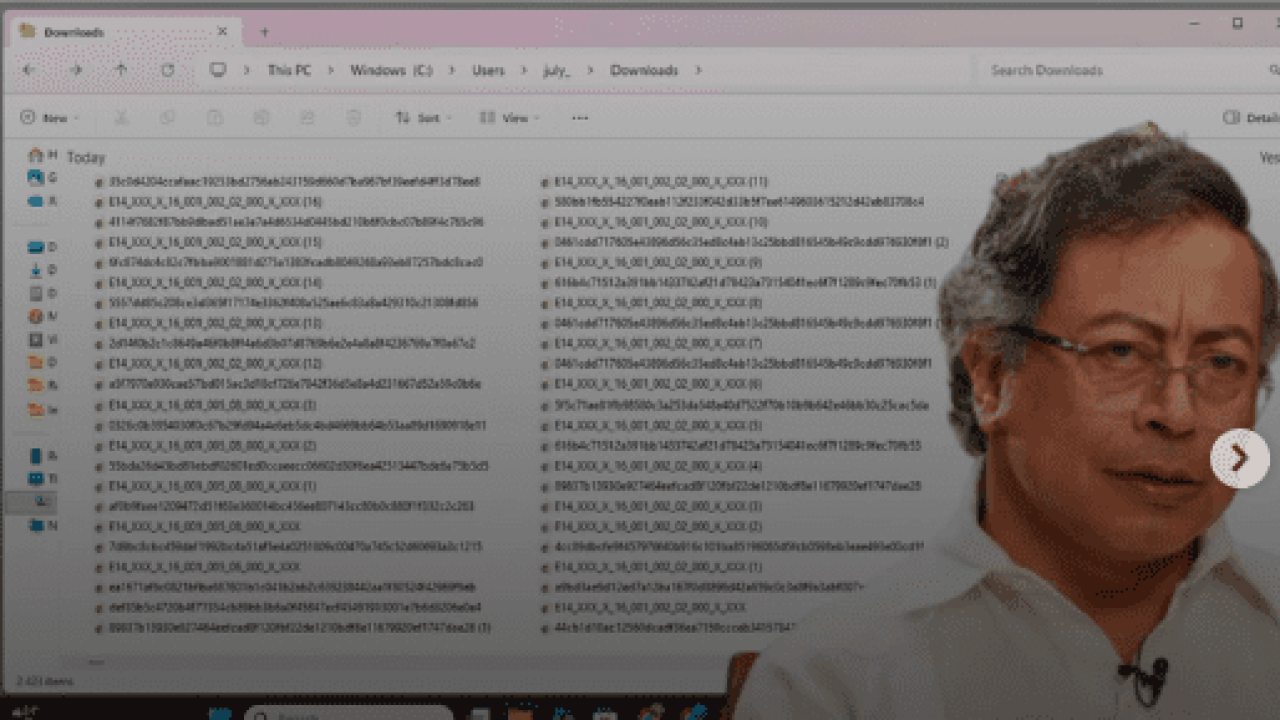This screenshot has width=1280, height=720.
Task: Open the Sort dropdown
Action: (x=423, y=118)
